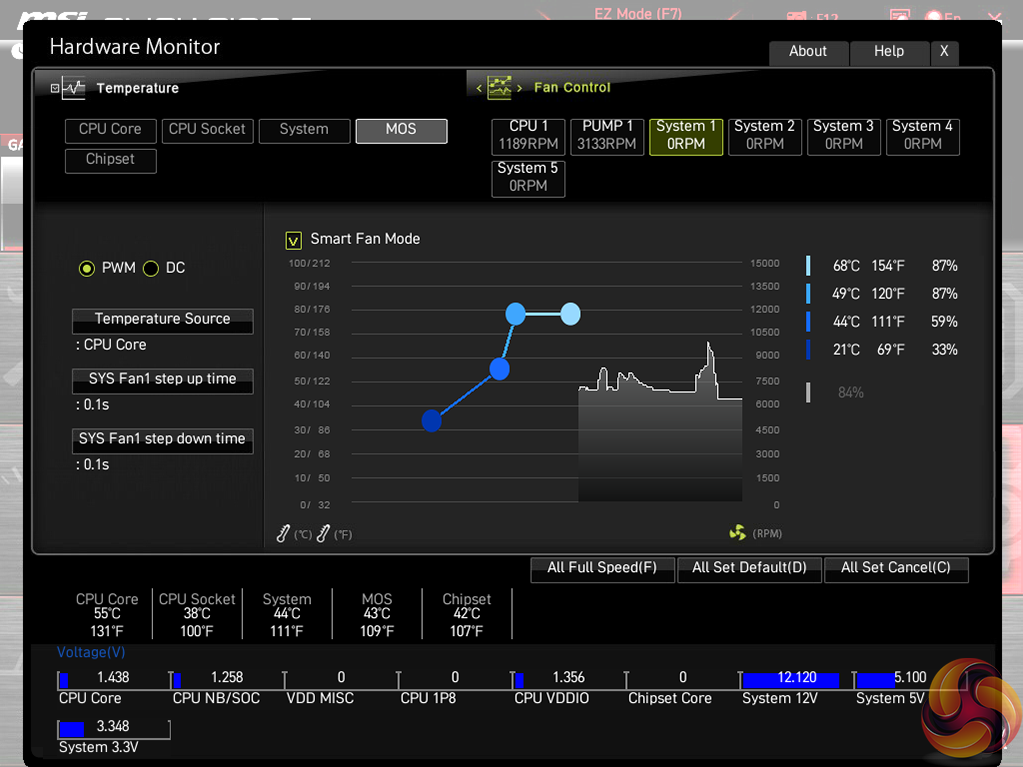The image size is (1023, 767).
Task: Click the Fahrenheit thermometer icon
Action: click(323, 534)
